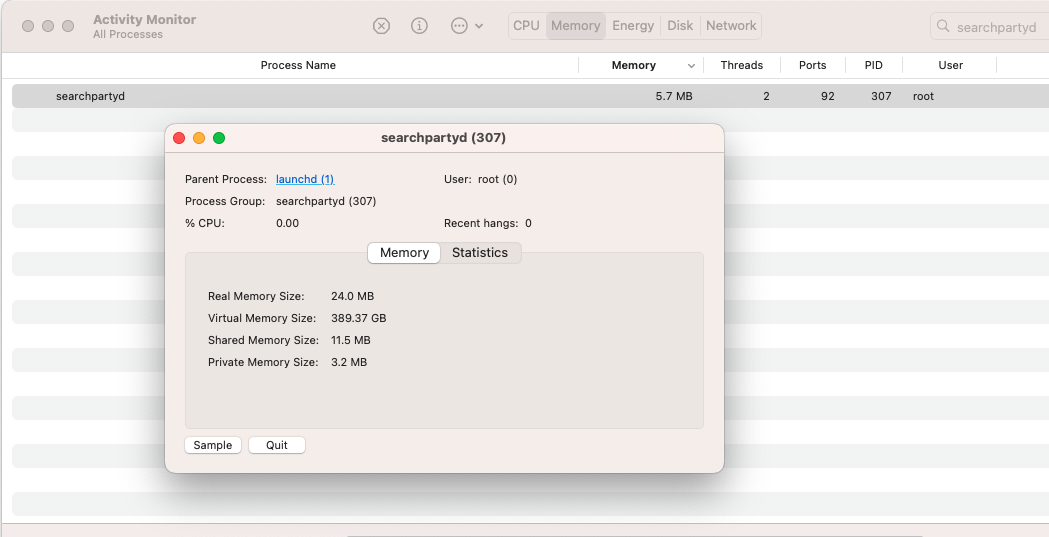Click the threads count 2 cell

766,96
